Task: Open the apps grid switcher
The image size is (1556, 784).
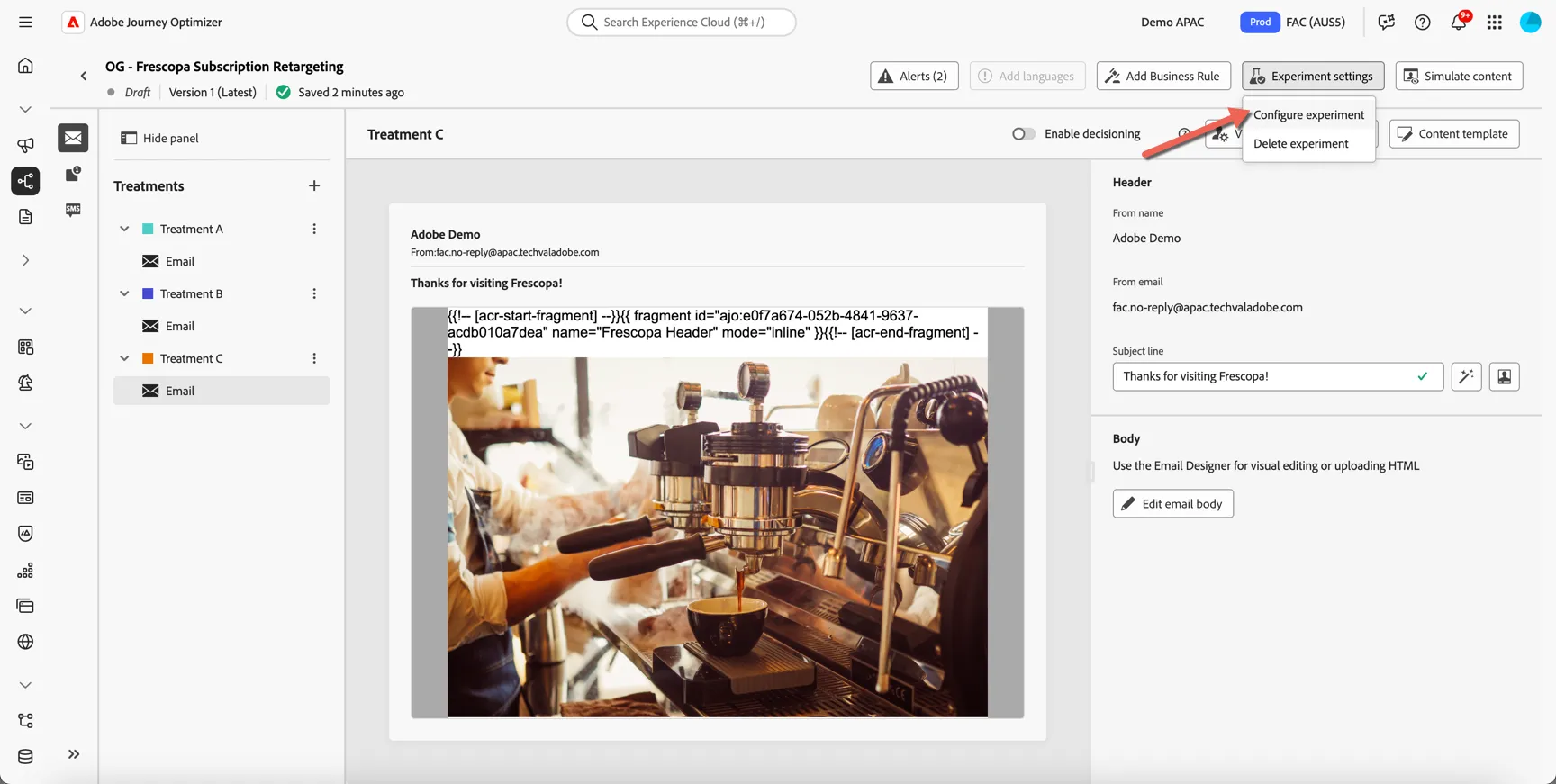Action: click(x=1495, y=23)
